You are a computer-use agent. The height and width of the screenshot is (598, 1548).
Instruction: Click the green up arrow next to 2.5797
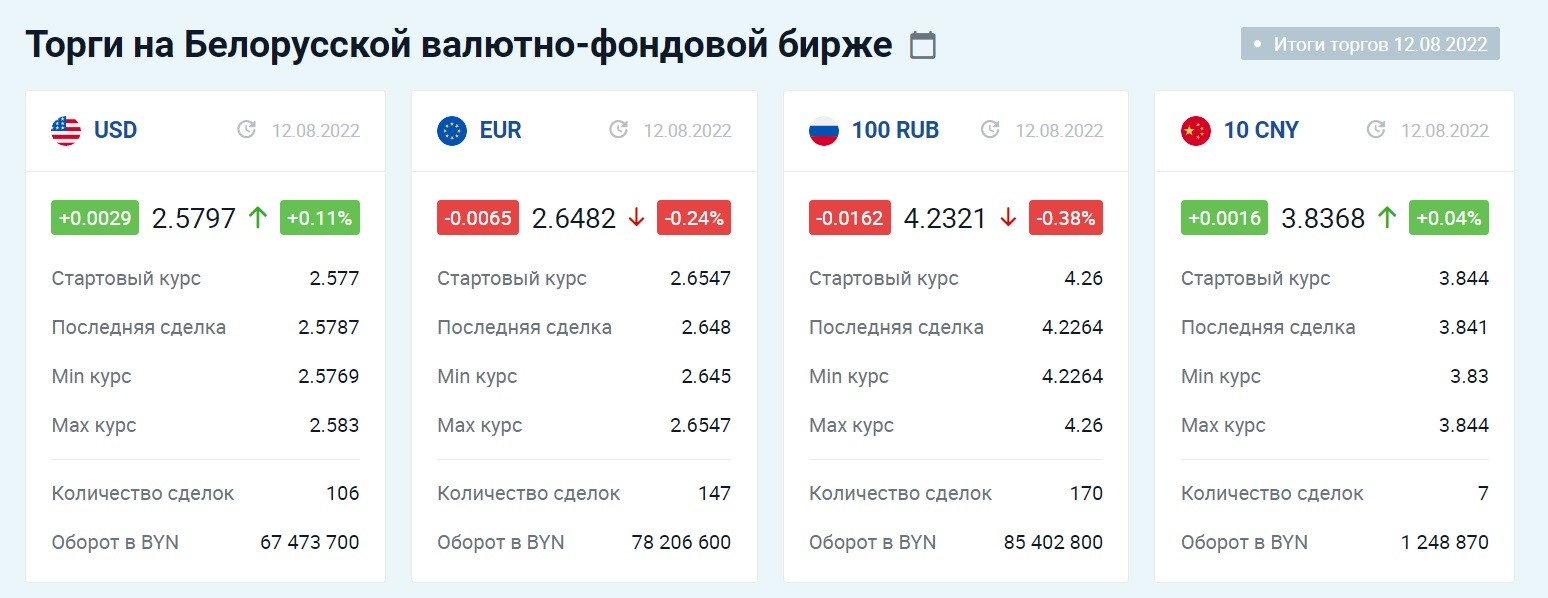[x=258, y=218]
